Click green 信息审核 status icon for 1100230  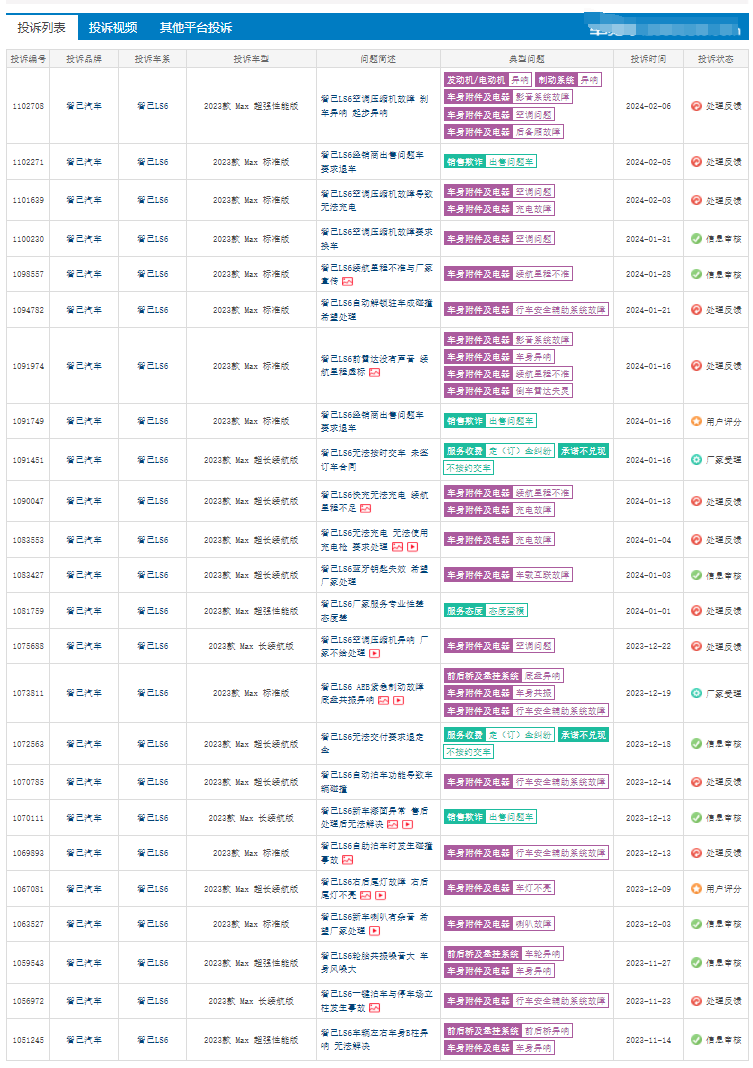click(x=696, y=238)
